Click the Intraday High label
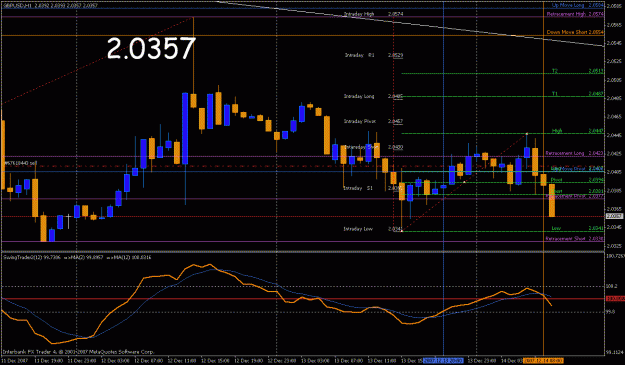The width and height of the screenshot is (625, 365). (359, 14)
